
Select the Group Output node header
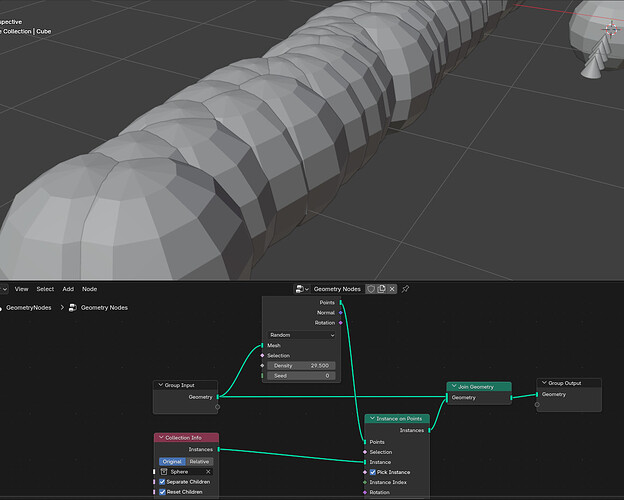[569, 383]
